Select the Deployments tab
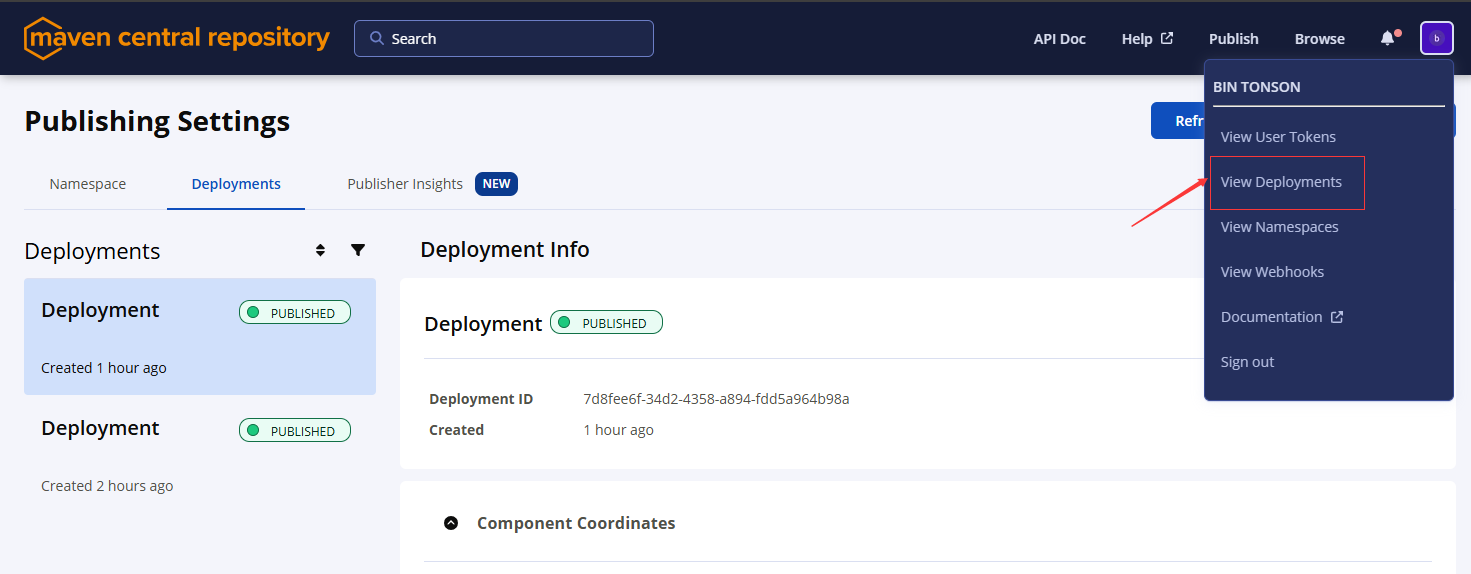1471x574 pixels. click(236, 184)
